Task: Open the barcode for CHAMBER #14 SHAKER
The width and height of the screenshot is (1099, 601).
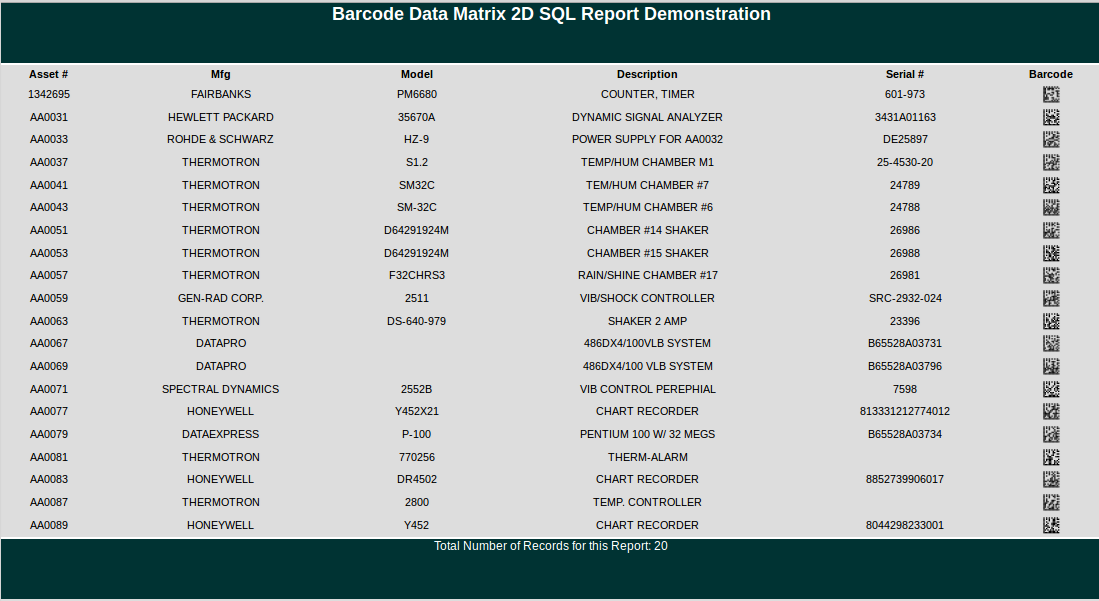Action: 1051,230
